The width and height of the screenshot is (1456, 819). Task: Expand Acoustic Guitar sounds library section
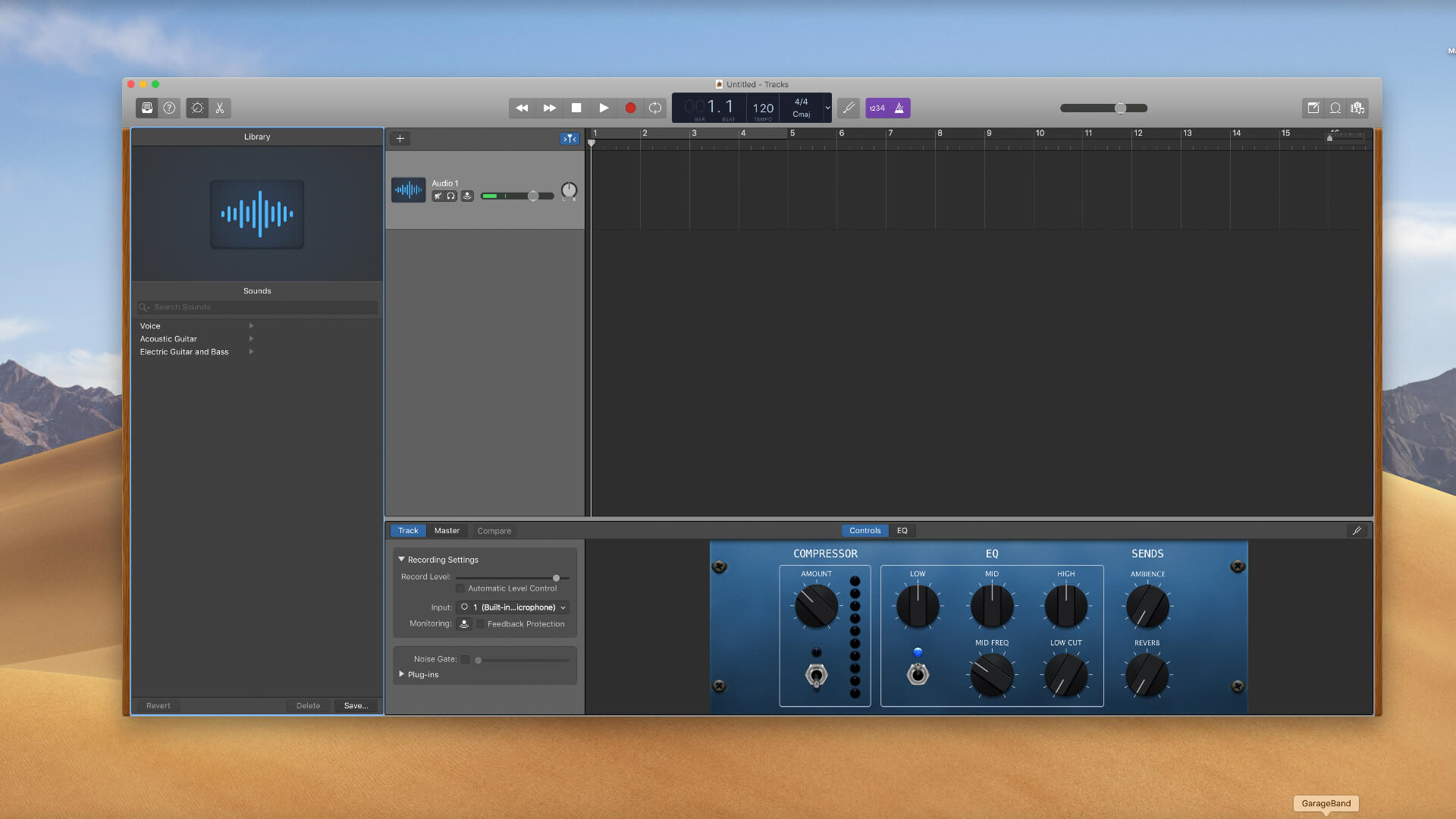pyautogui.click(x=254, y=338)
